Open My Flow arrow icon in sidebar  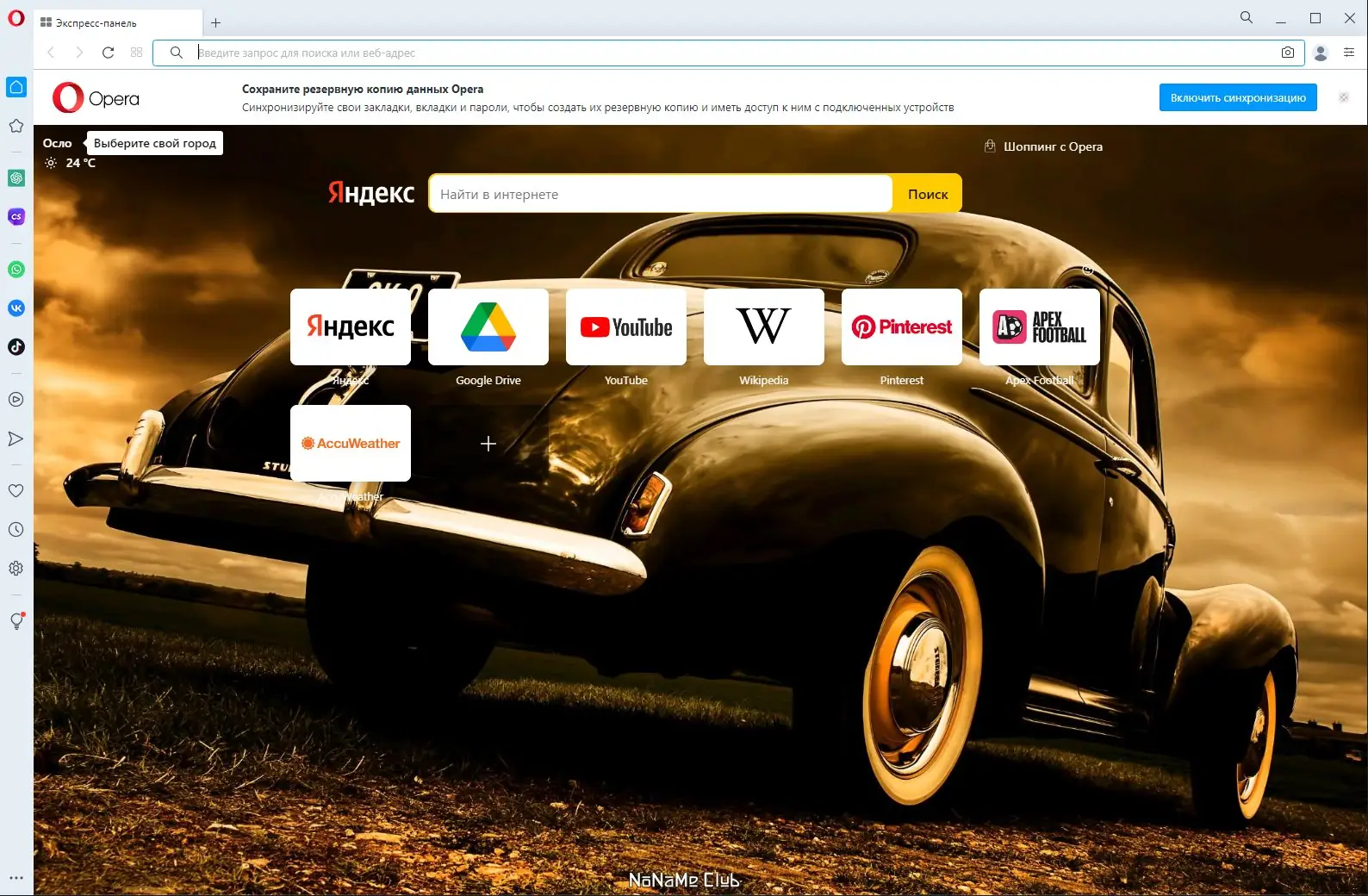(x=16, y=439)
